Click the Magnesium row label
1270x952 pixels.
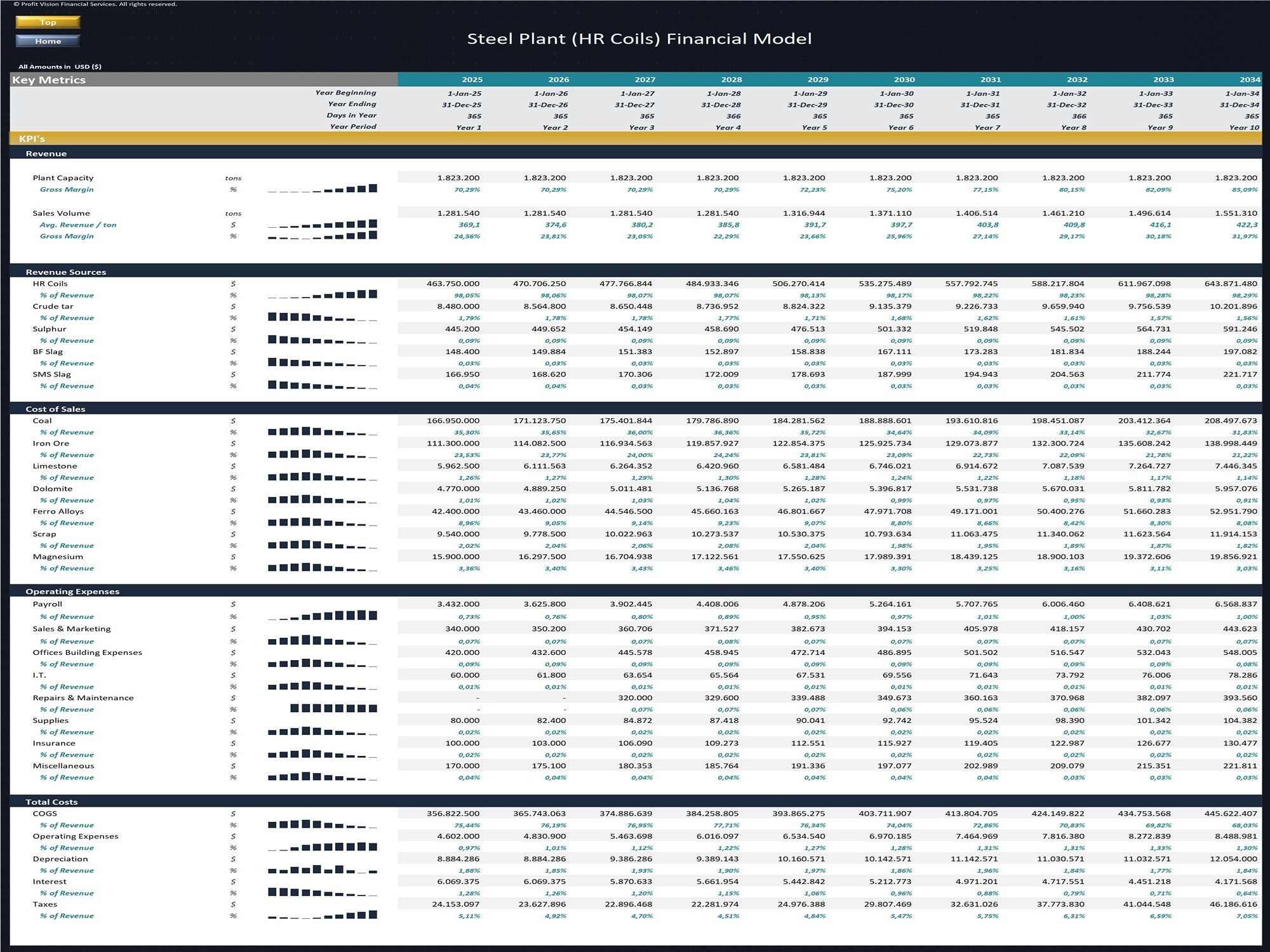pyautogui.click(x=58, y=557)
